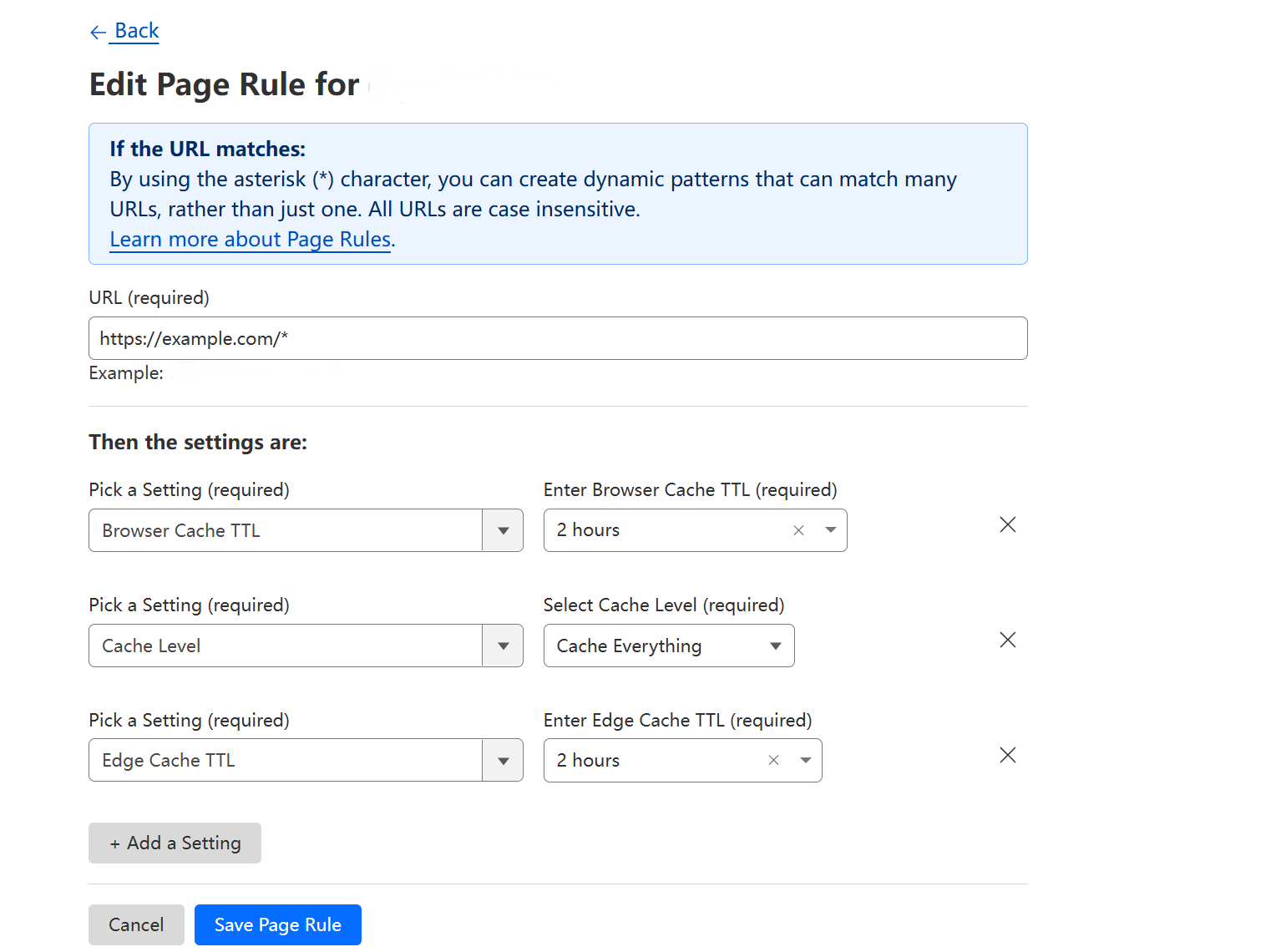Image resolution: width=1281 pixels, height=952 pixels.
Task: Save the Page Rule
Action: pyautogui.click(x=278, y=924)
